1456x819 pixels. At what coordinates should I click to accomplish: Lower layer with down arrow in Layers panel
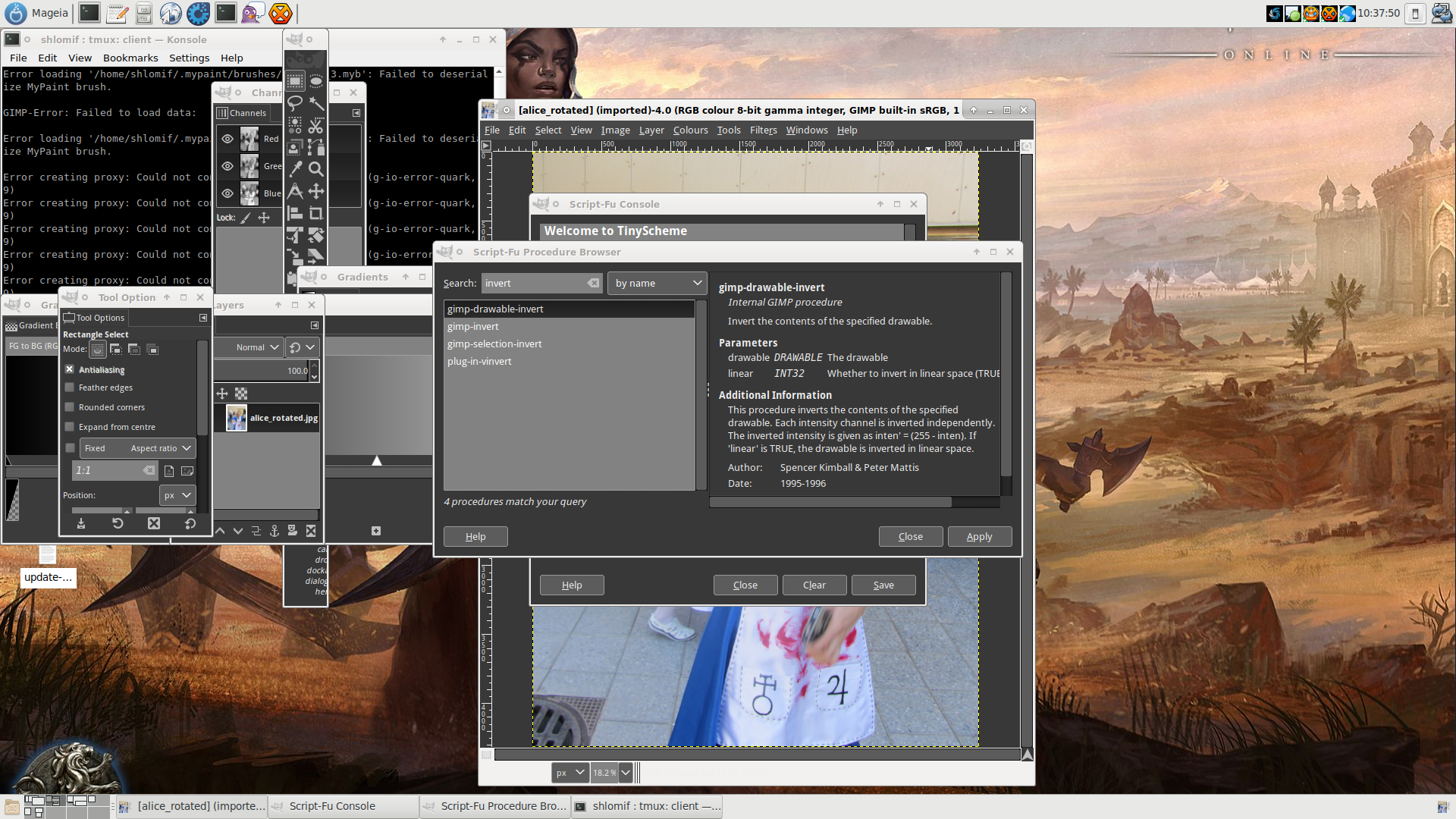point(238,531)
